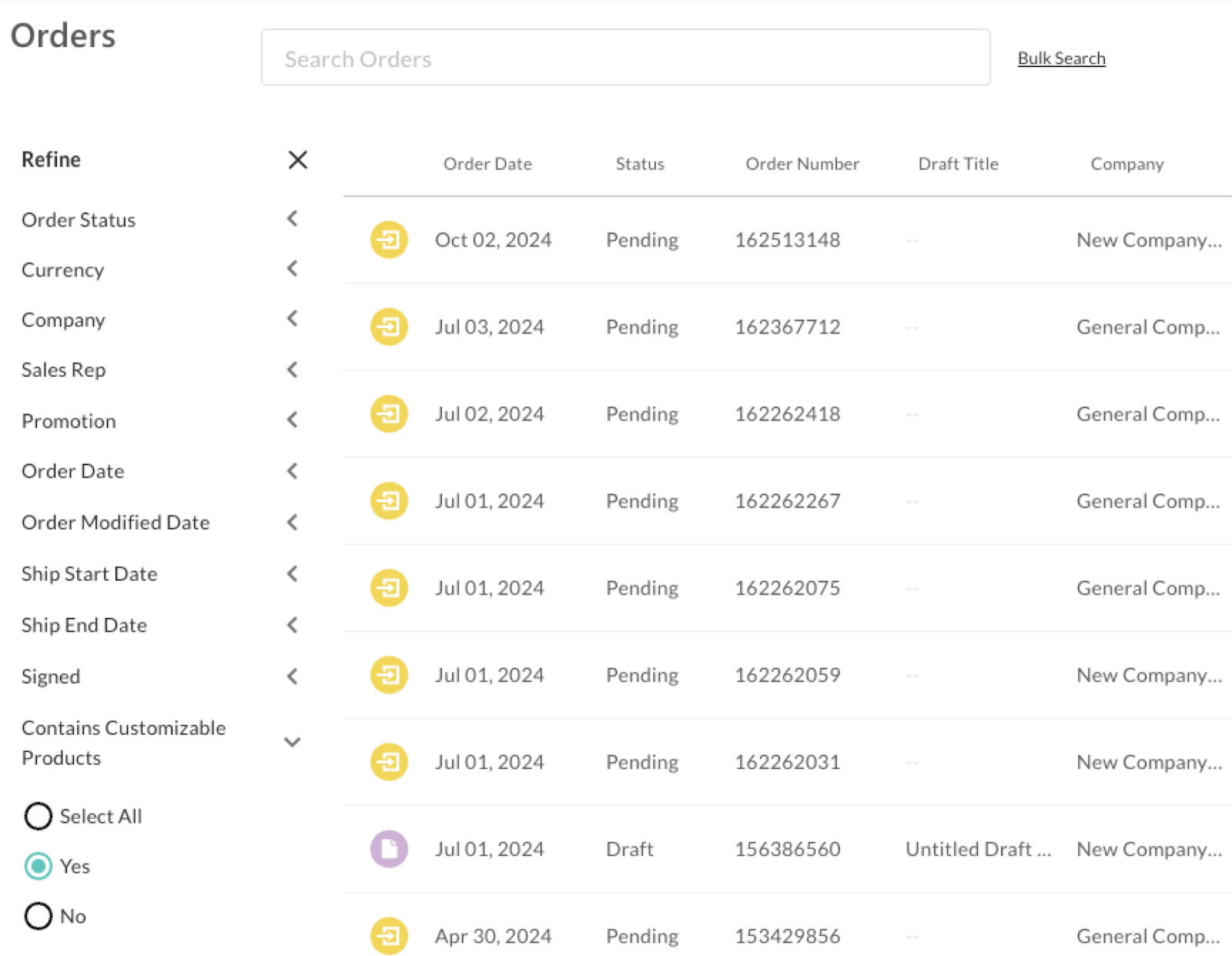
Task: Open the Bulk Search link
Action: pos(1061,59)
